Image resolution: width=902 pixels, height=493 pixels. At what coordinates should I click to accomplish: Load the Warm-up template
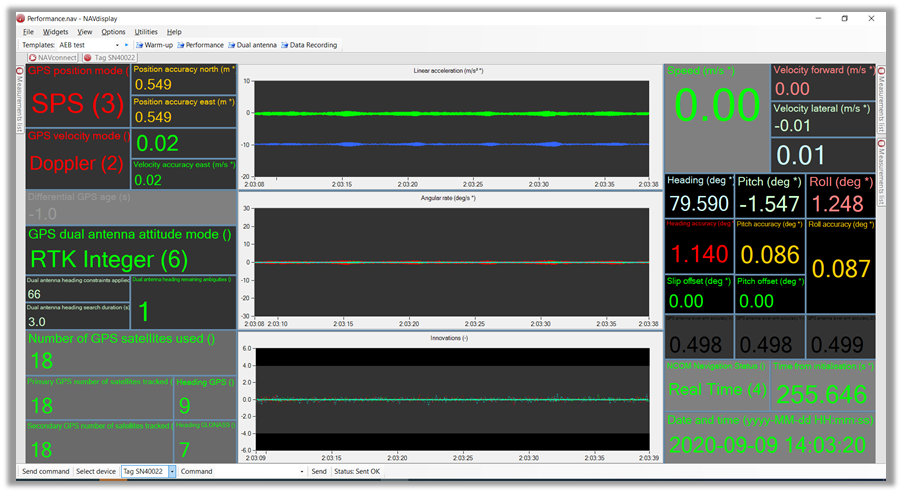pyautogui.click(x=154, y=45)
